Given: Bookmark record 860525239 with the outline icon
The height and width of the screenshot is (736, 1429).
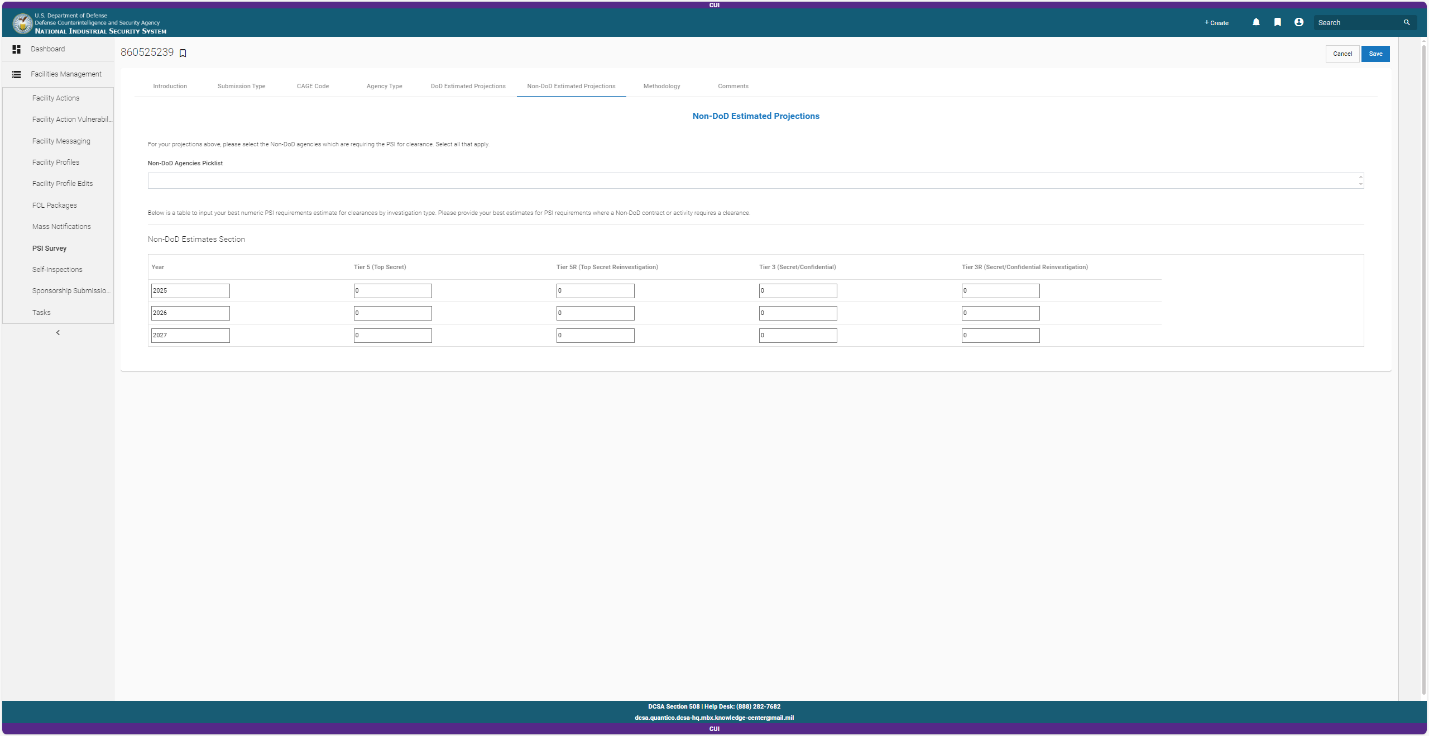Looking at the screenshot, I should pos(183,53).
